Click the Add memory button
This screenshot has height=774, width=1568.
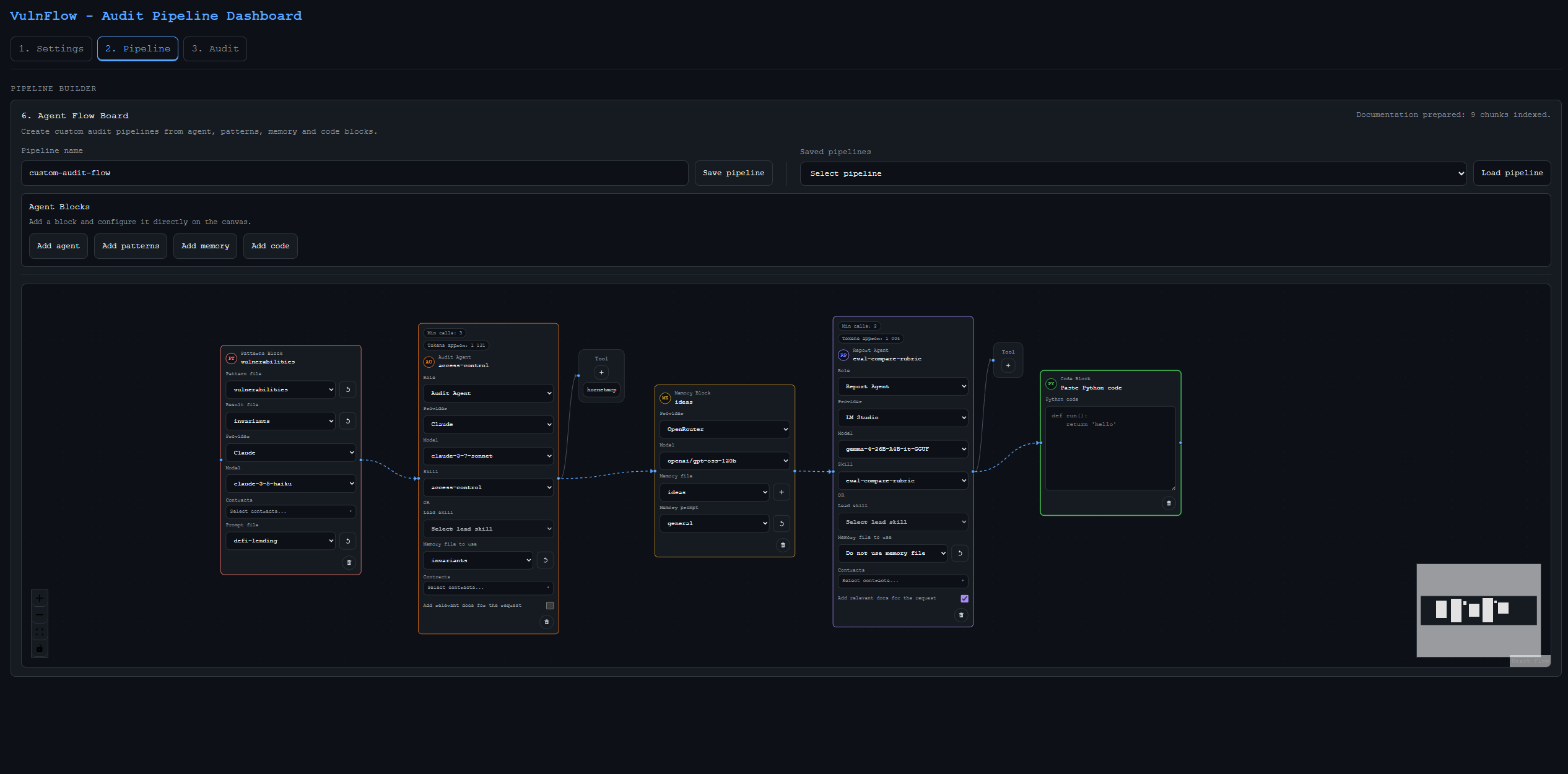coord(205,246)
